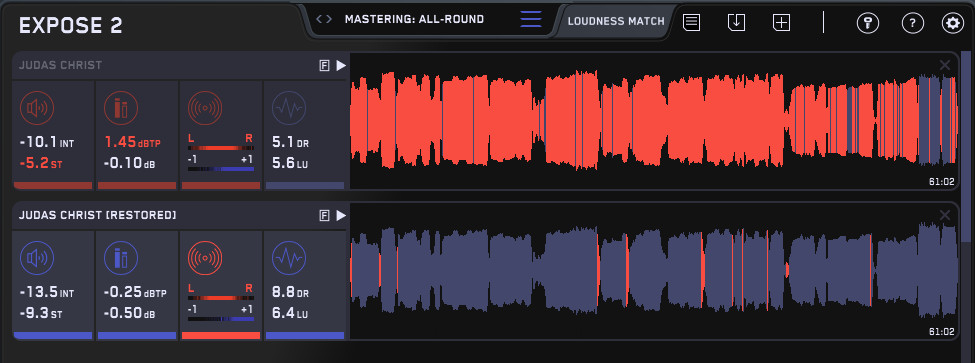The height and width of the screenshot is (363, 975).
Task: Select the loudness speaker icon for Judas Christ [Restored]
Action: 37,258
